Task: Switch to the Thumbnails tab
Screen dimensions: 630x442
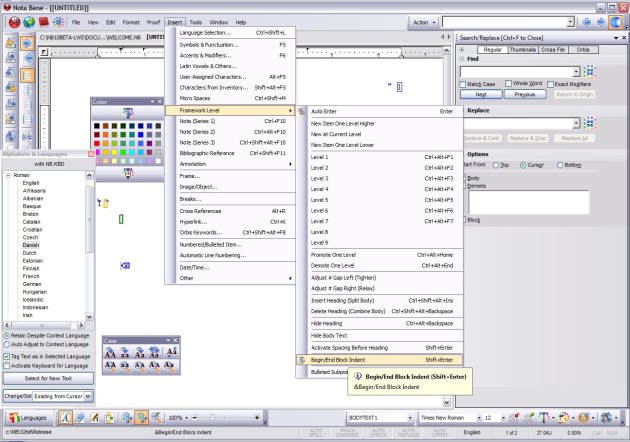Action: coord(523,50)
